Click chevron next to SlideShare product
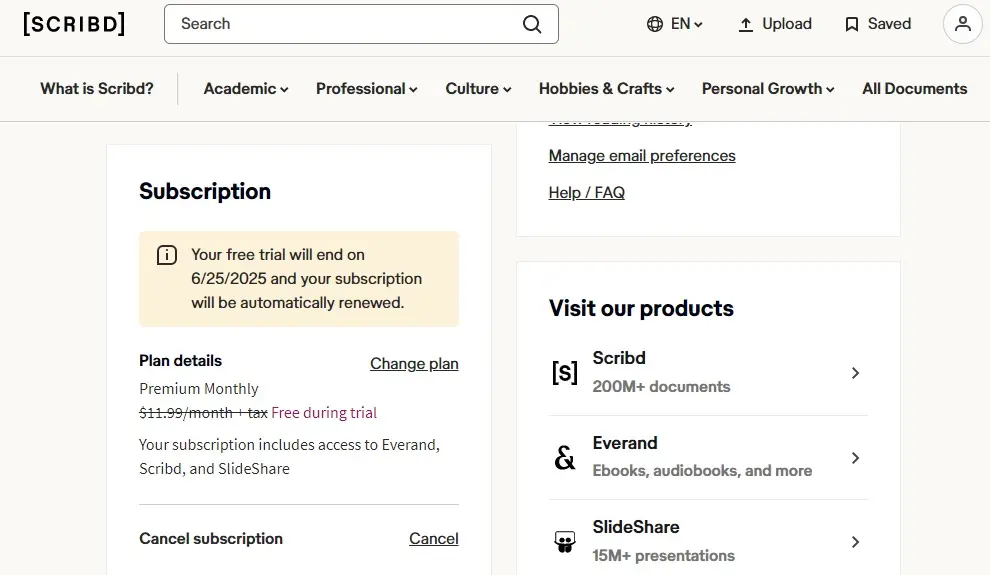 855,542
